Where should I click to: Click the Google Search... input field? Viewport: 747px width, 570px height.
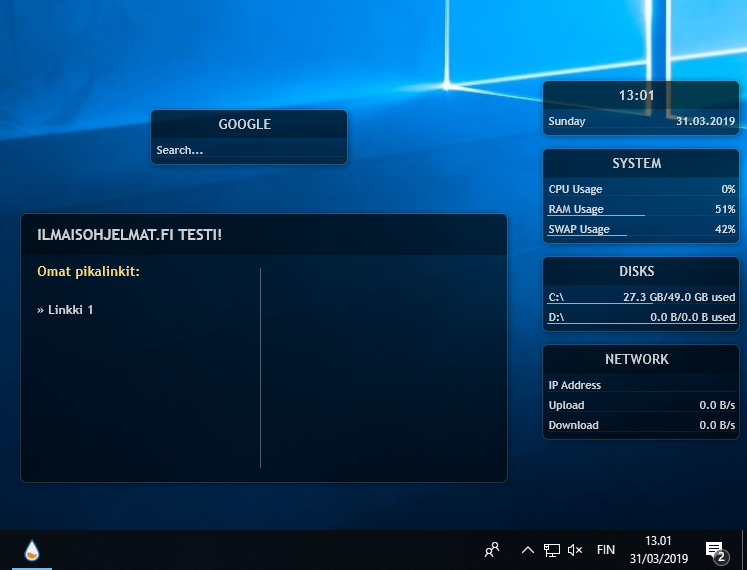(249, 150)
